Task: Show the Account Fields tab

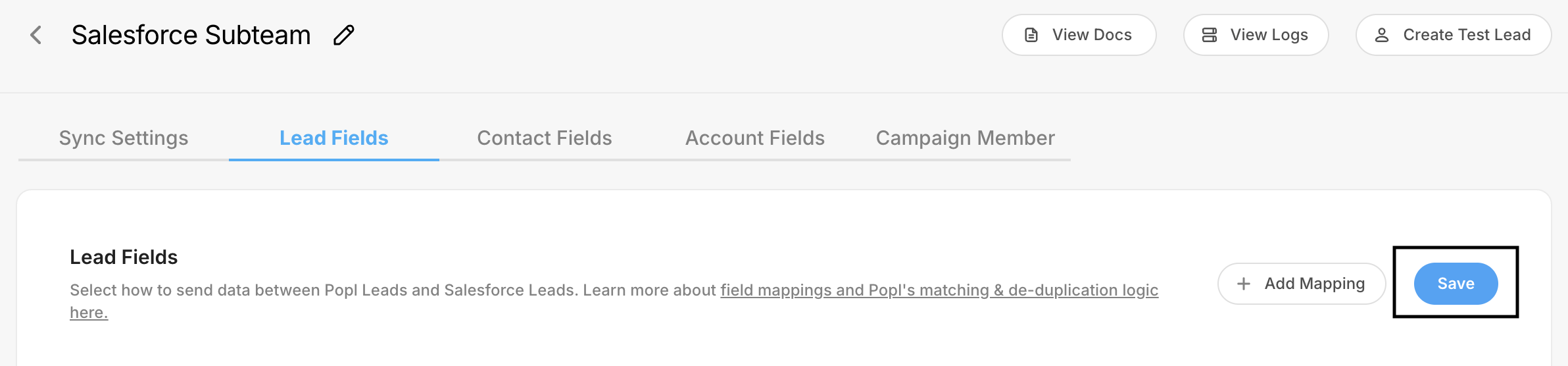Action: pyautogui.click(x=755, y=138)
